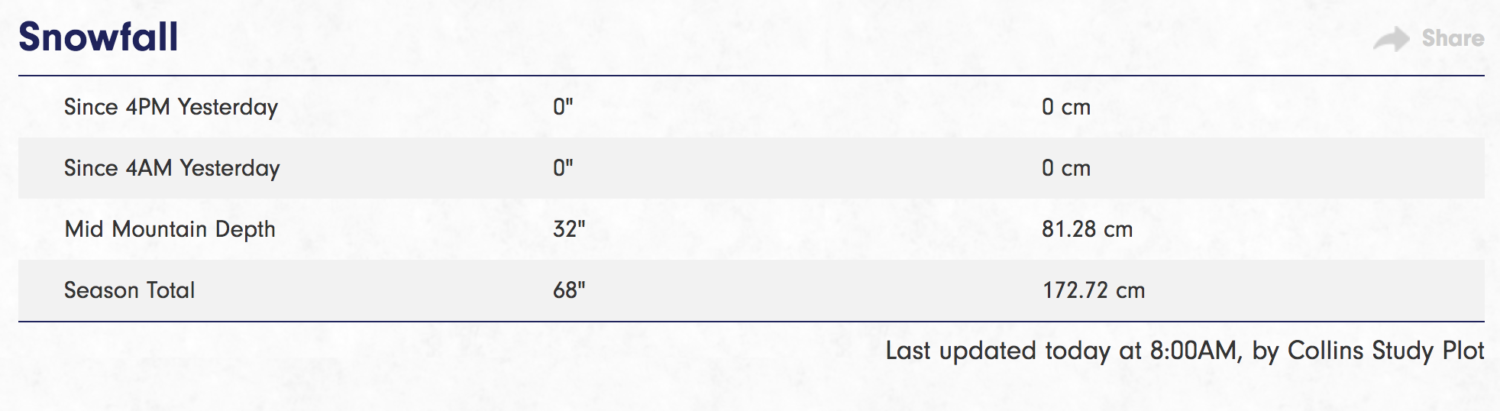Click the 172.72 cm value

point(1093,291)
